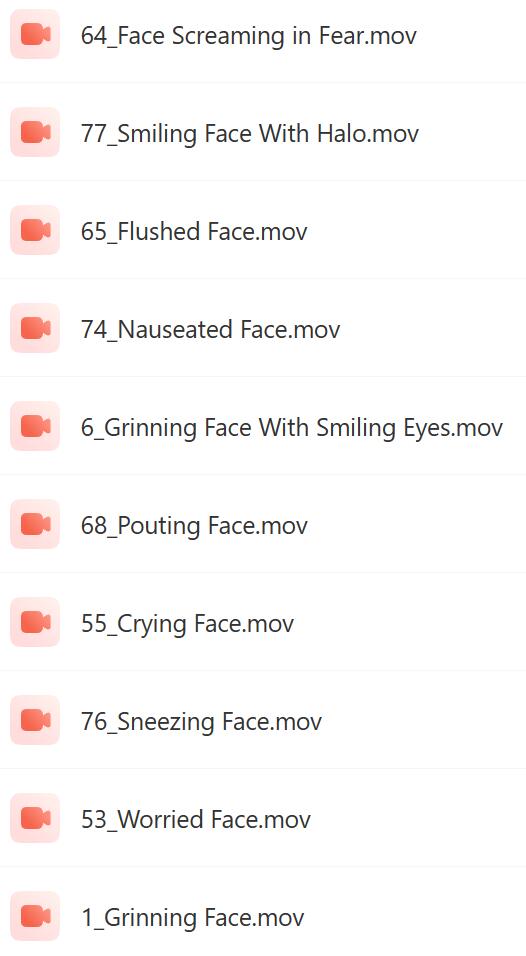This screenshot has width=526, height=956.
Task: Select the video icon for 76_Sneezing Face.mov
Action: pos(35,720)
